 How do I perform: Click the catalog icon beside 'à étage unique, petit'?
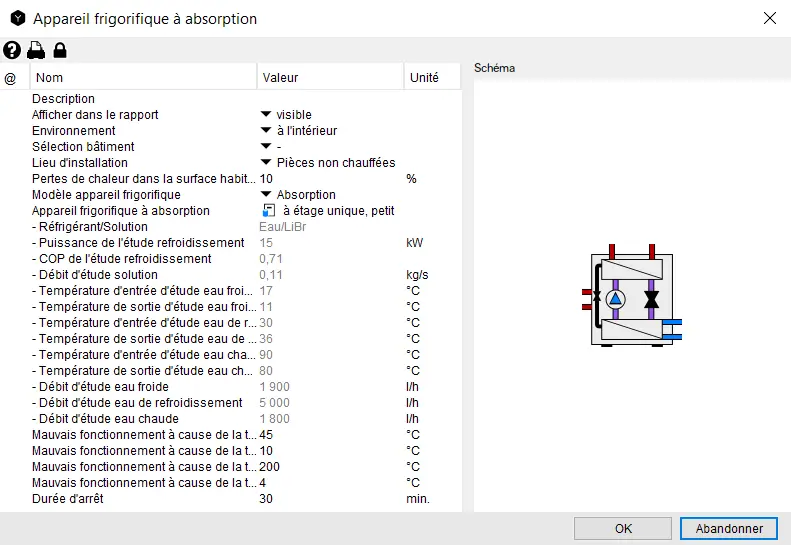(x=268, y=211)
